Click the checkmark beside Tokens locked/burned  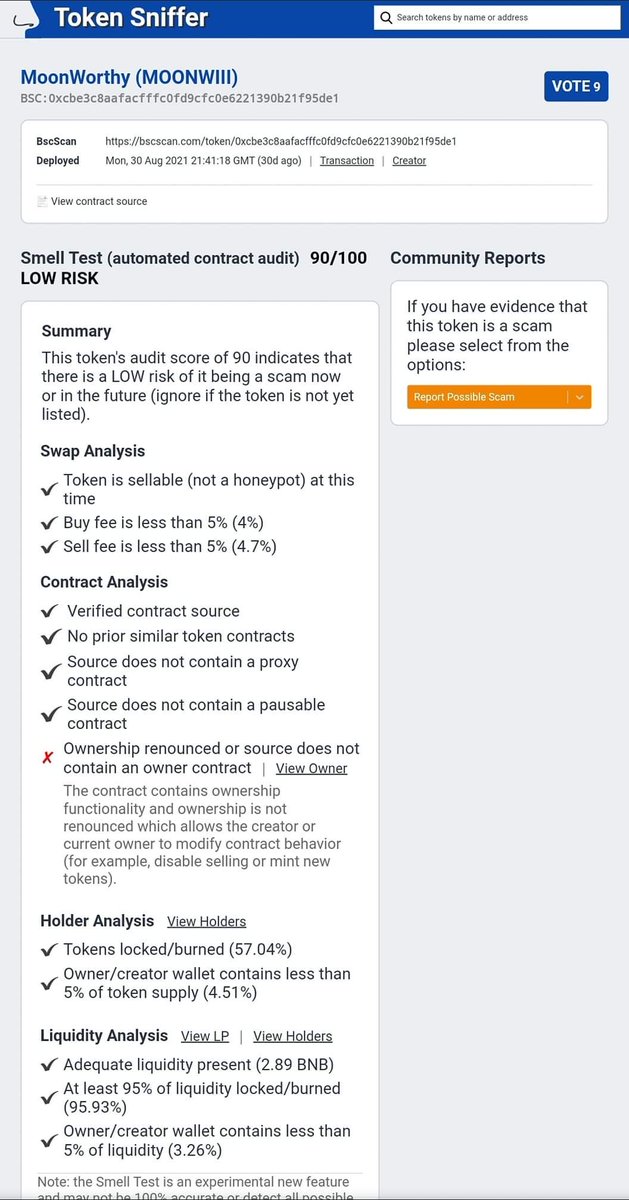49,950
